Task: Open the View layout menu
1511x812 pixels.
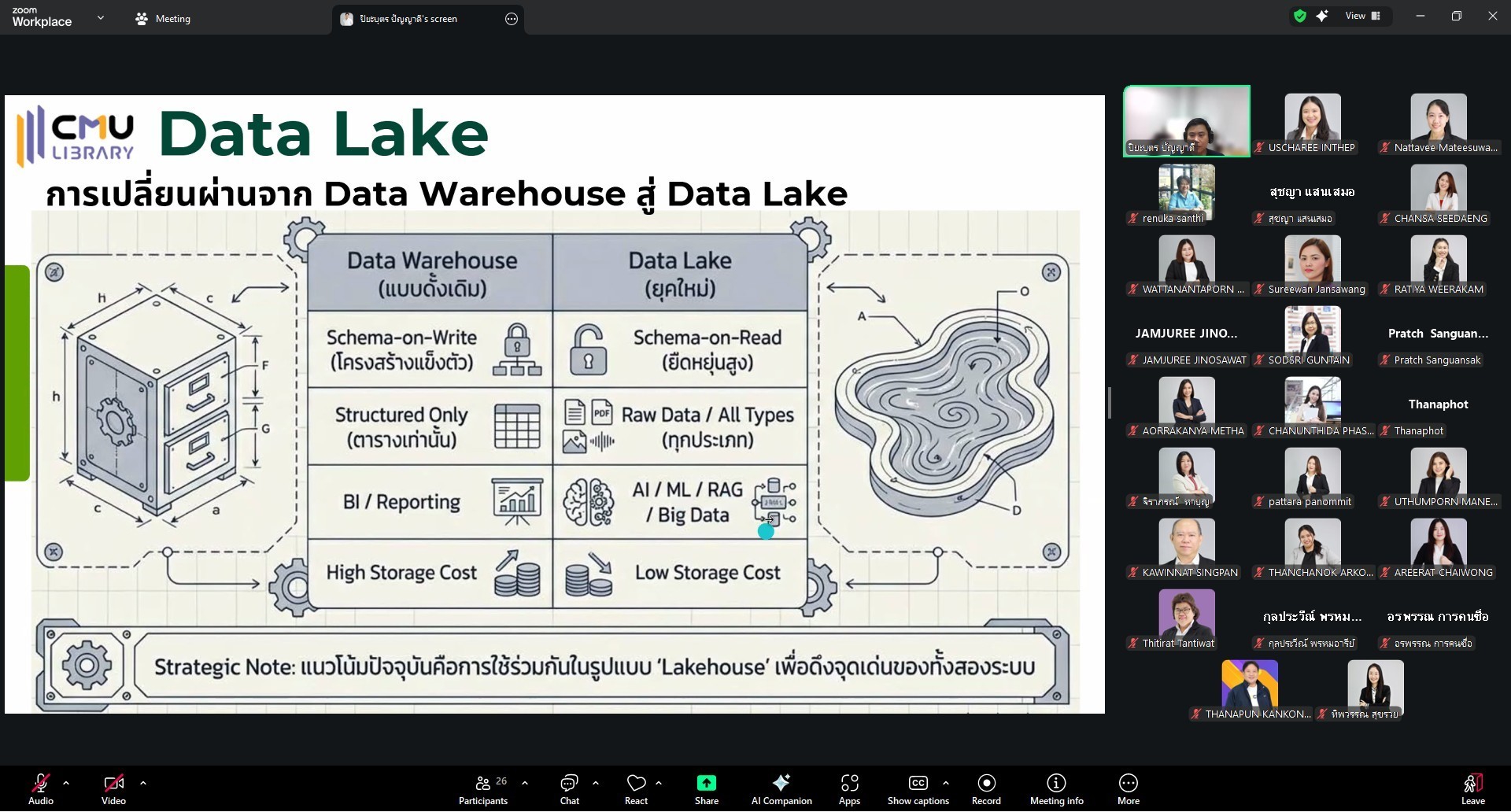Action: (1362, 17)
